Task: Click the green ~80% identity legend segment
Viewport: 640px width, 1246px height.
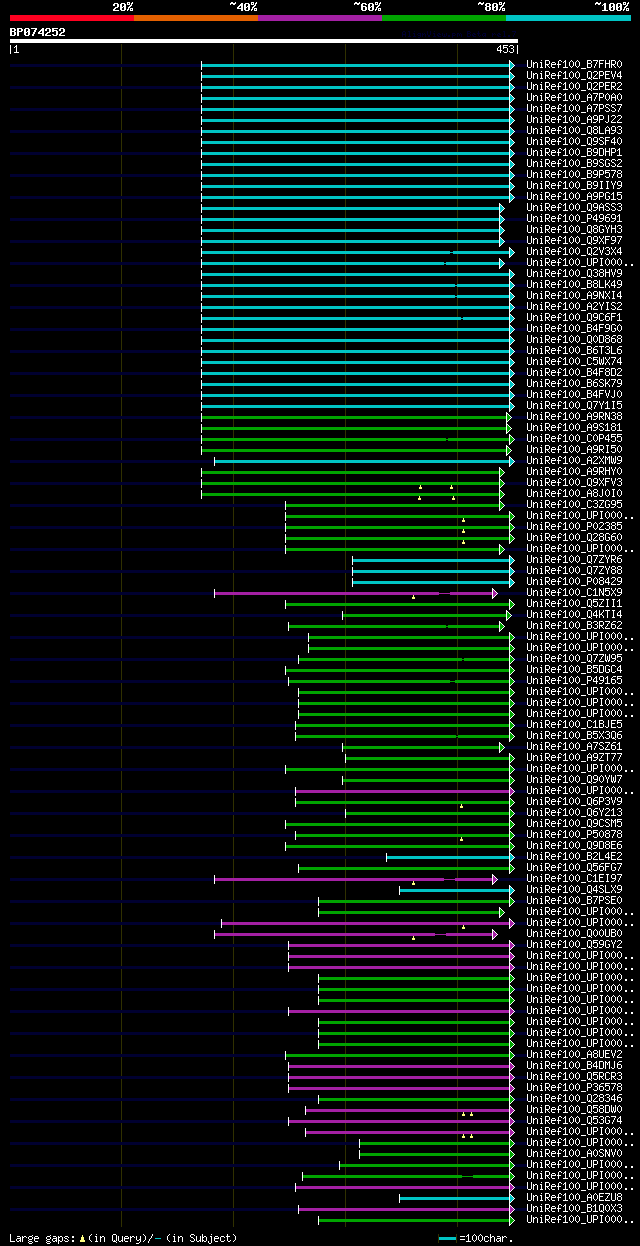Action: point(444,17)
